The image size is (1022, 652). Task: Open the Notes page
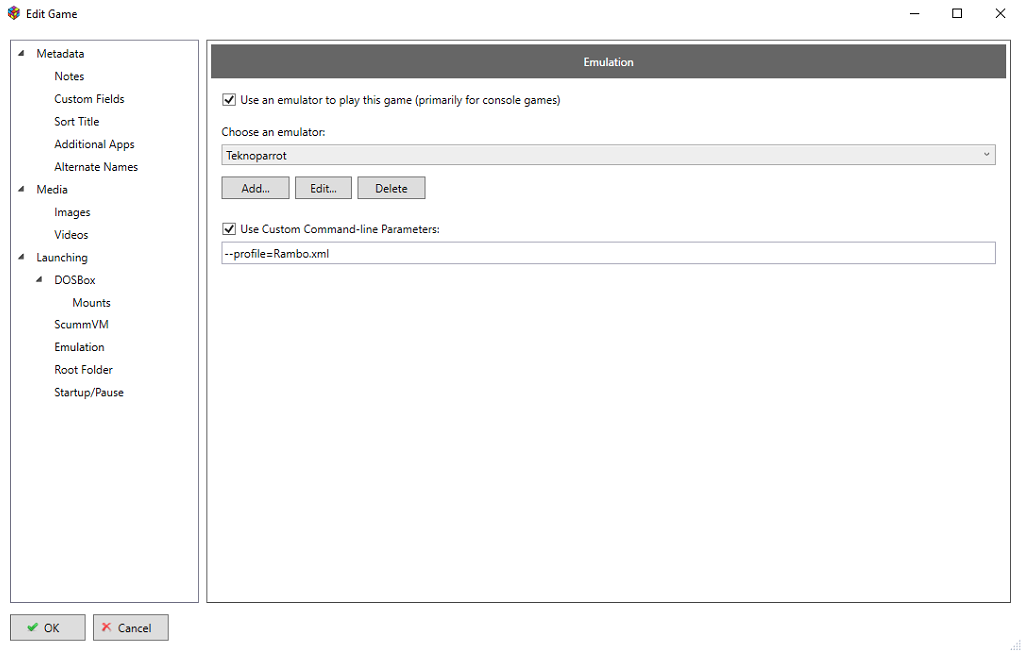coord(69,76)
